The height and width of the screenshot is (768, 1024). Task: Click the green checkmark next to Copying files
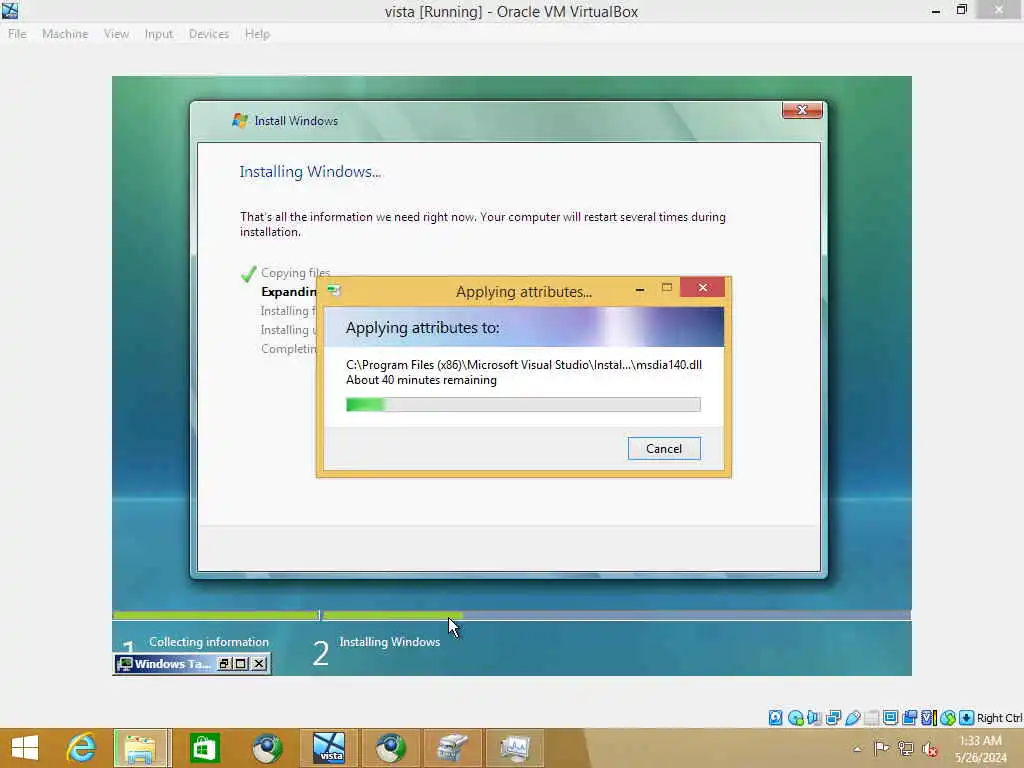[x=248, y=274]
